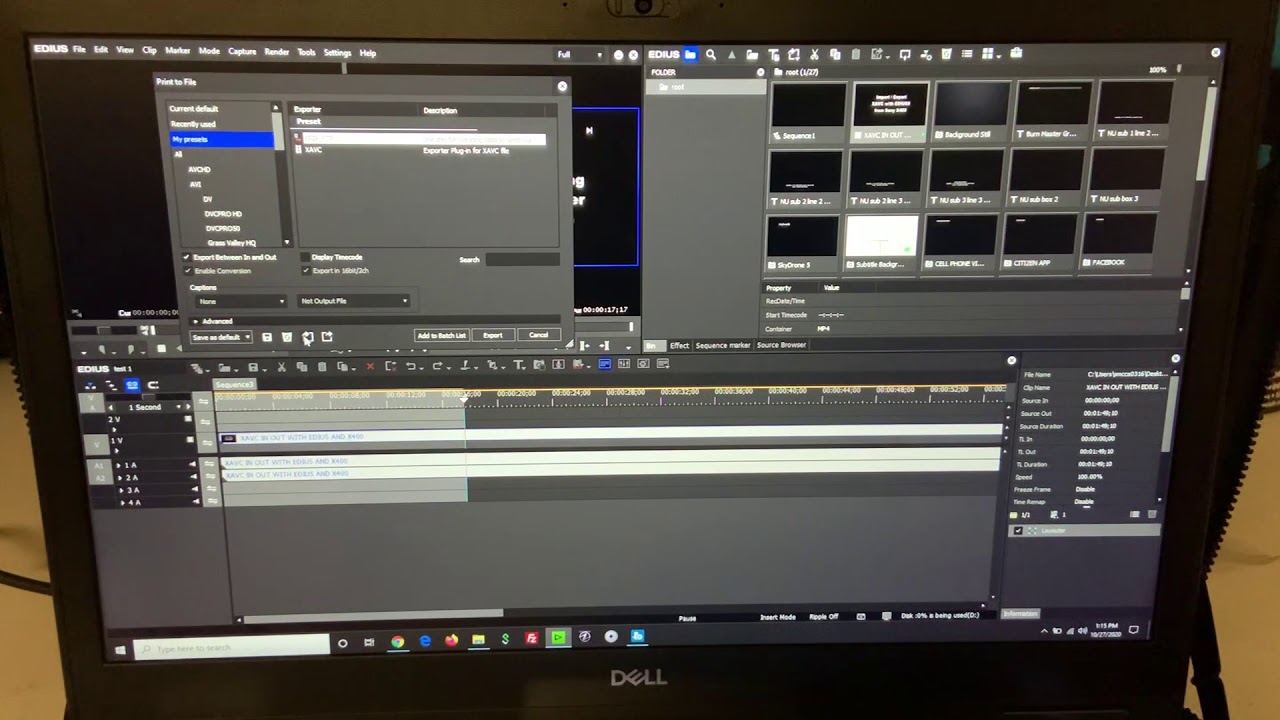Click the Windows search box on taskbar

(x=232, y=648)
